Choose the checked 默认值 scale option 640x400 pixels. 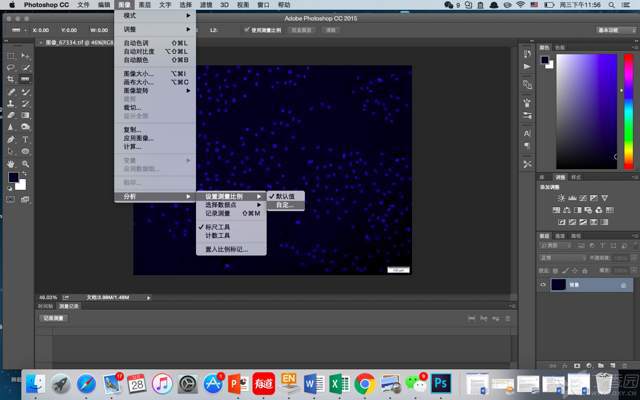(285, 196)
